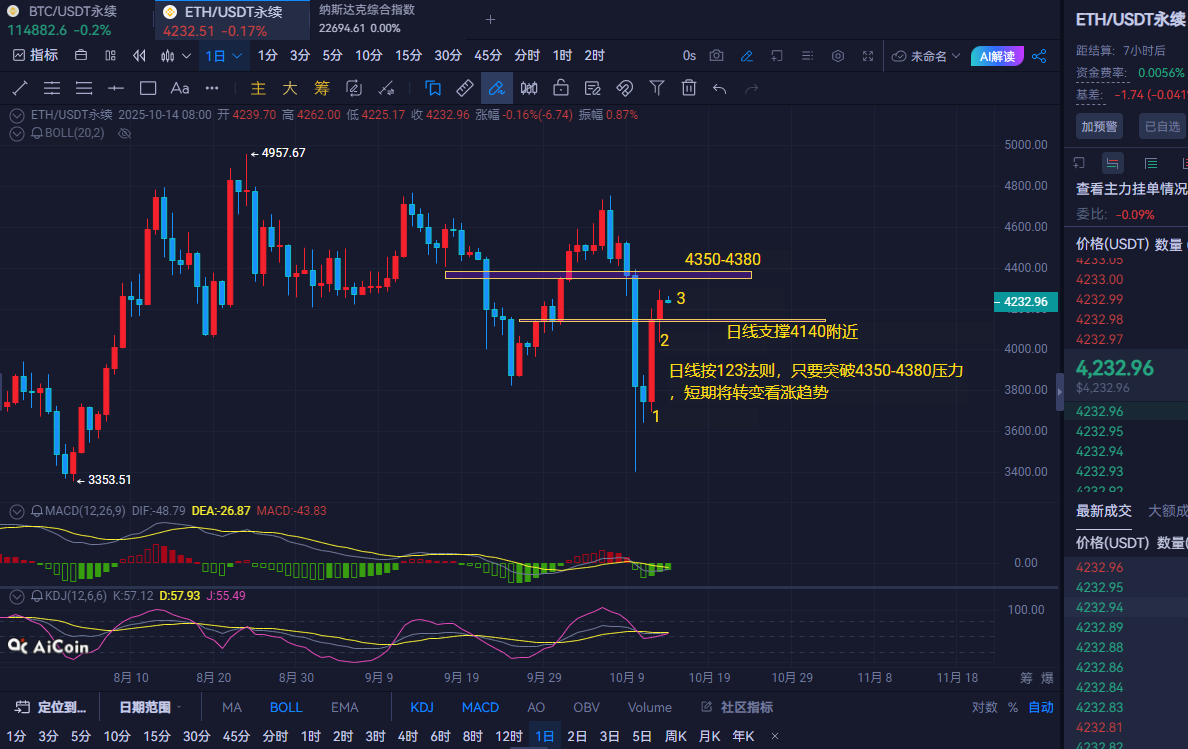Click the AI解读 button
This screenshot has height=749, width=1188.
point(997,56)
